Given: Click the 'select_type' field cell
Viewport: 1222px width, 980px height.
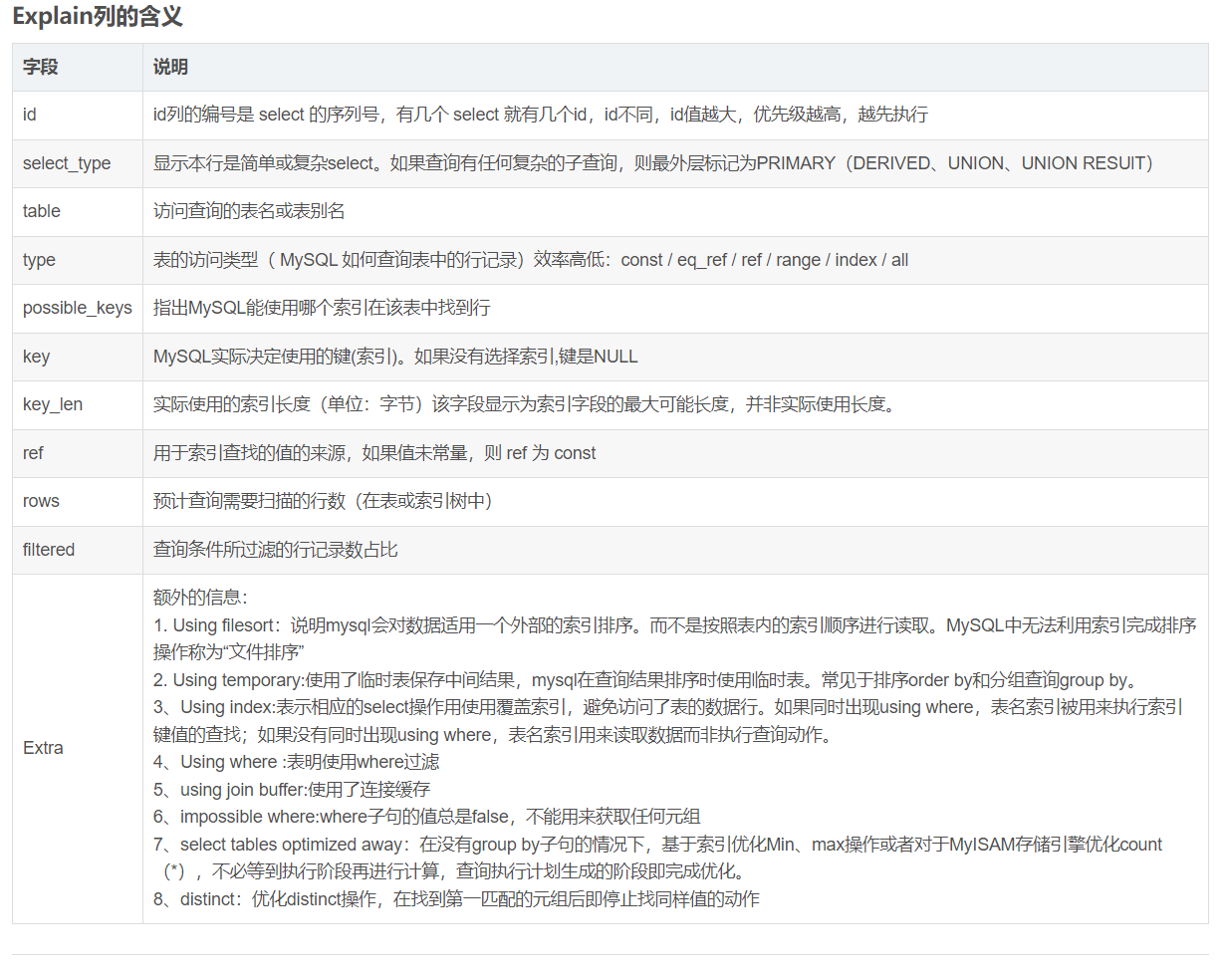Looking at the screenshot, I should point(78,163).
